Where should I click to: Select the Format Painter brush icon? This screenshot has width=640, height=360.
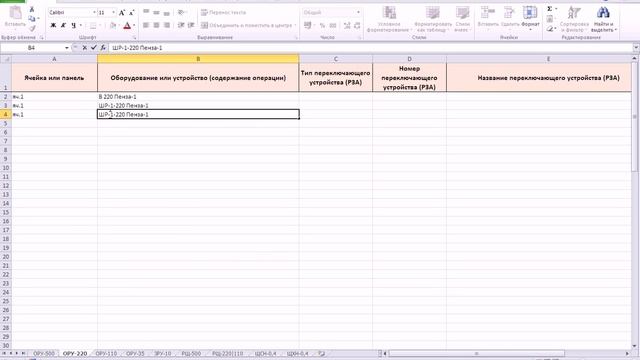pyautogui.click(x=32, y=28)
